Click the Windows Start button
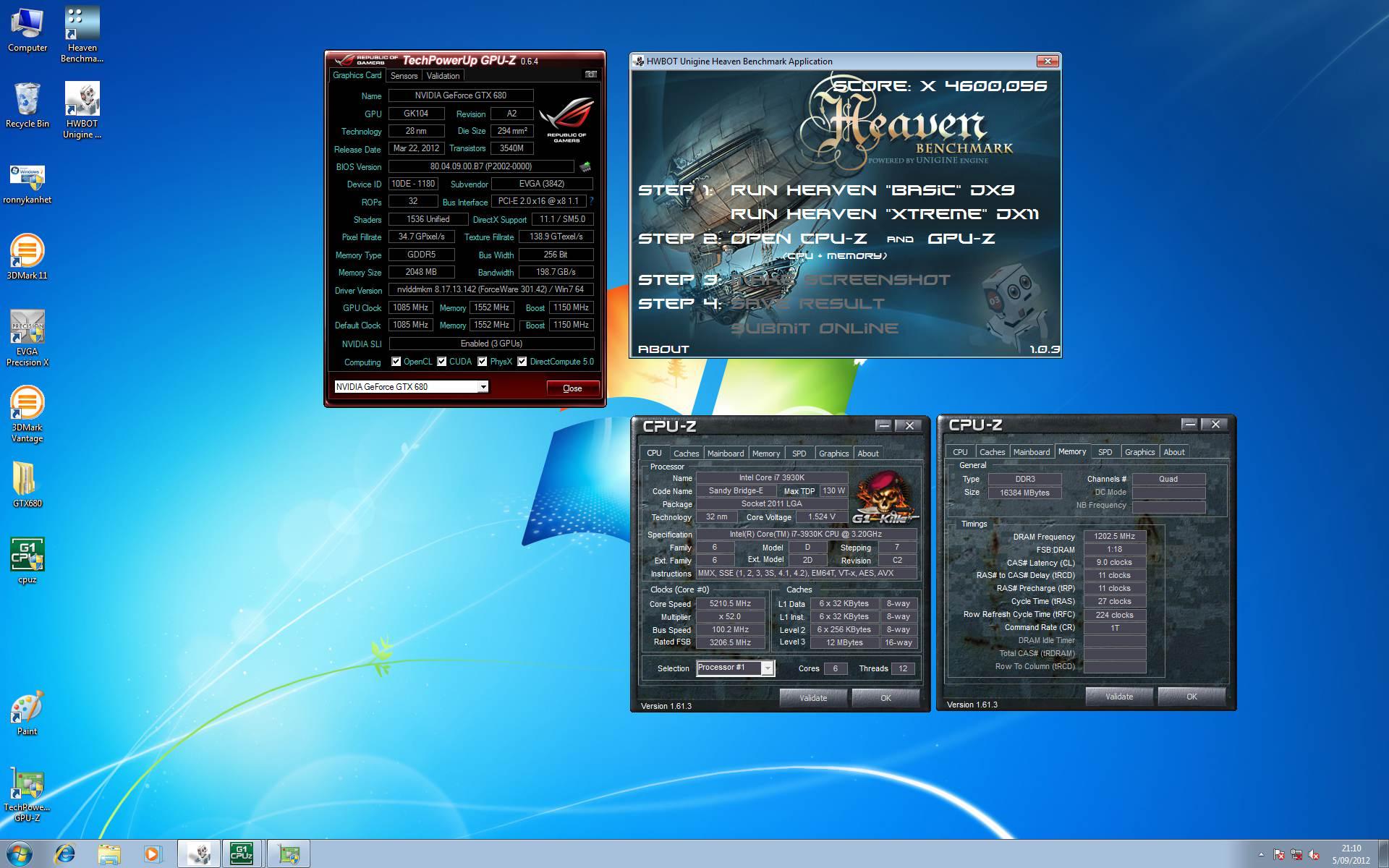1389x868 pixels. click(20, 854)
